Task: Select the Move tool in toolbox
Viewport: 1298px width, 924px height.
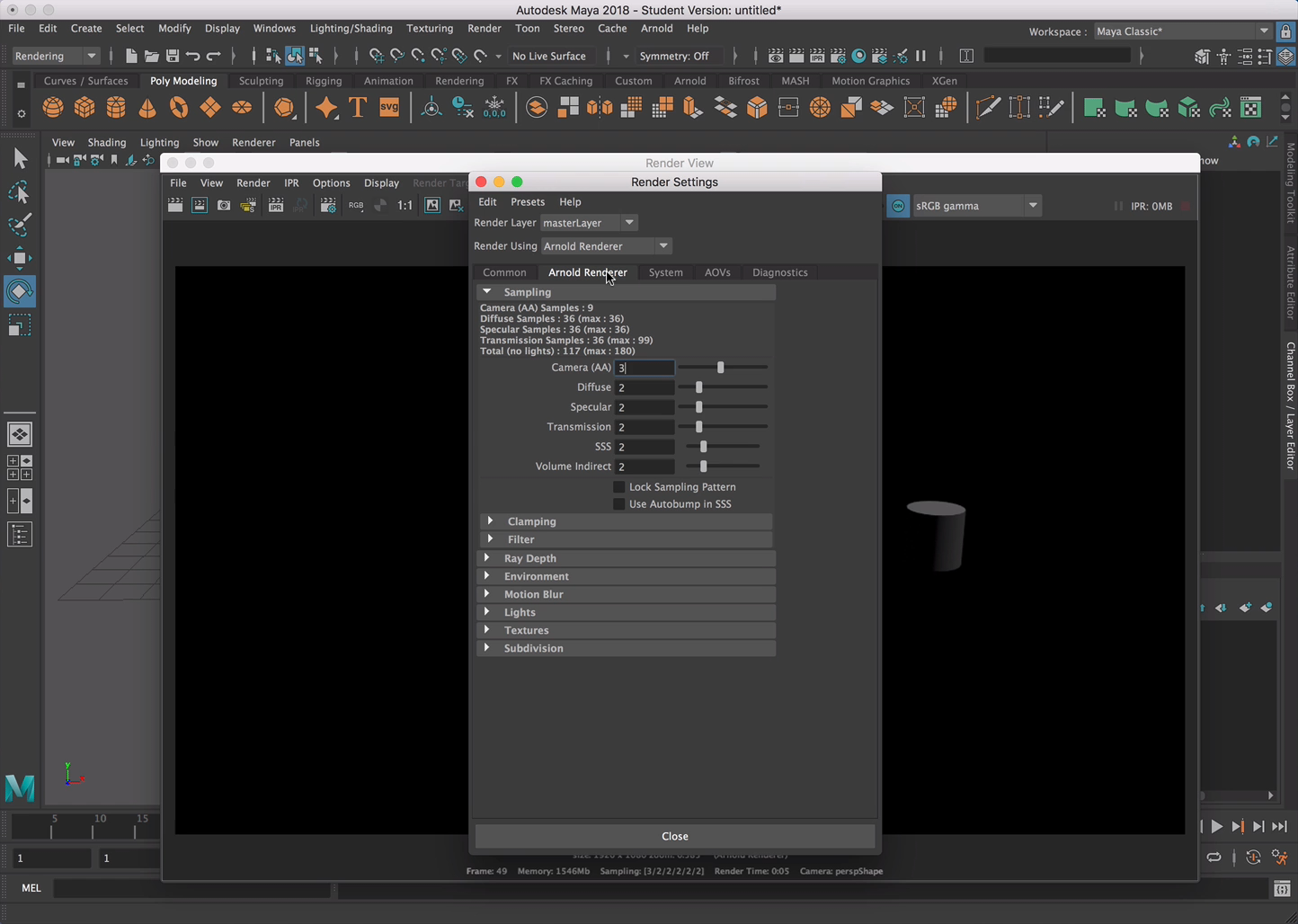Action: click(19, 259)
